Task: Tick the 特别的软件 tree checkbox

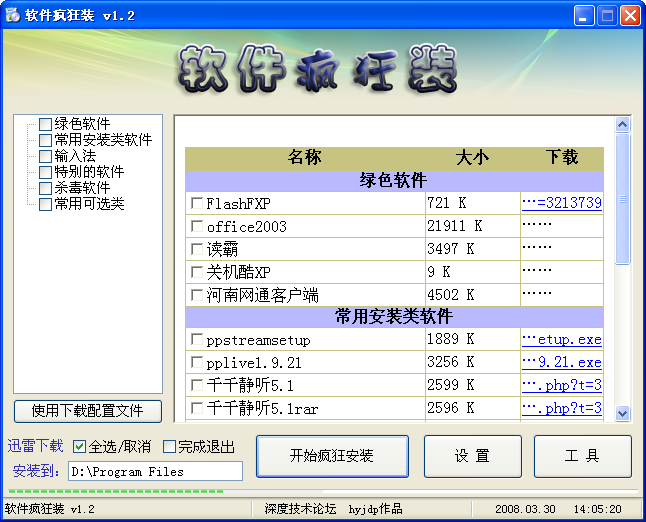Action: click(45, 172)
